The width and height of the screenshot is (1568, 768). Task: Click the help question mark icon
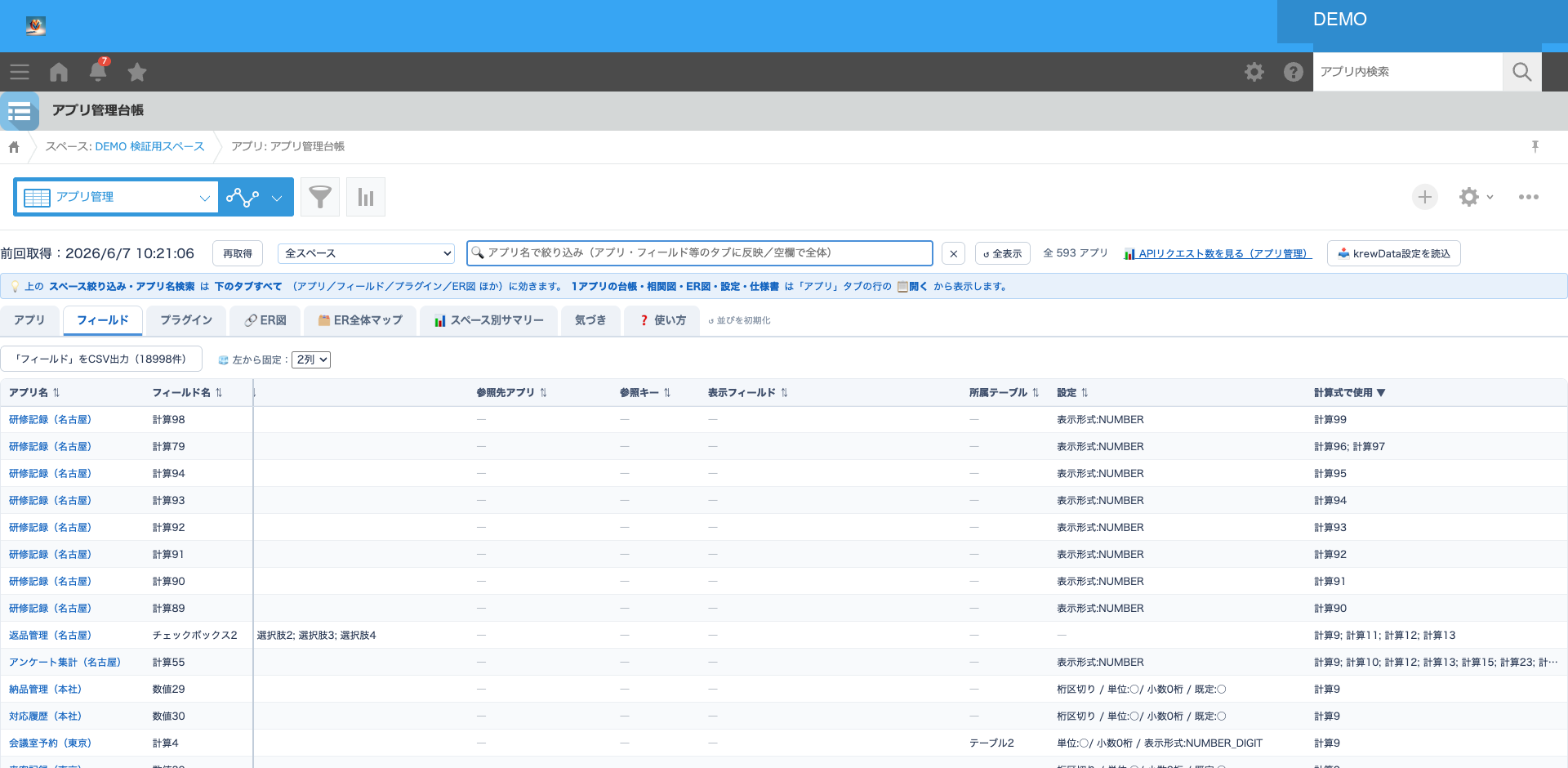(x=1294, y=72)
